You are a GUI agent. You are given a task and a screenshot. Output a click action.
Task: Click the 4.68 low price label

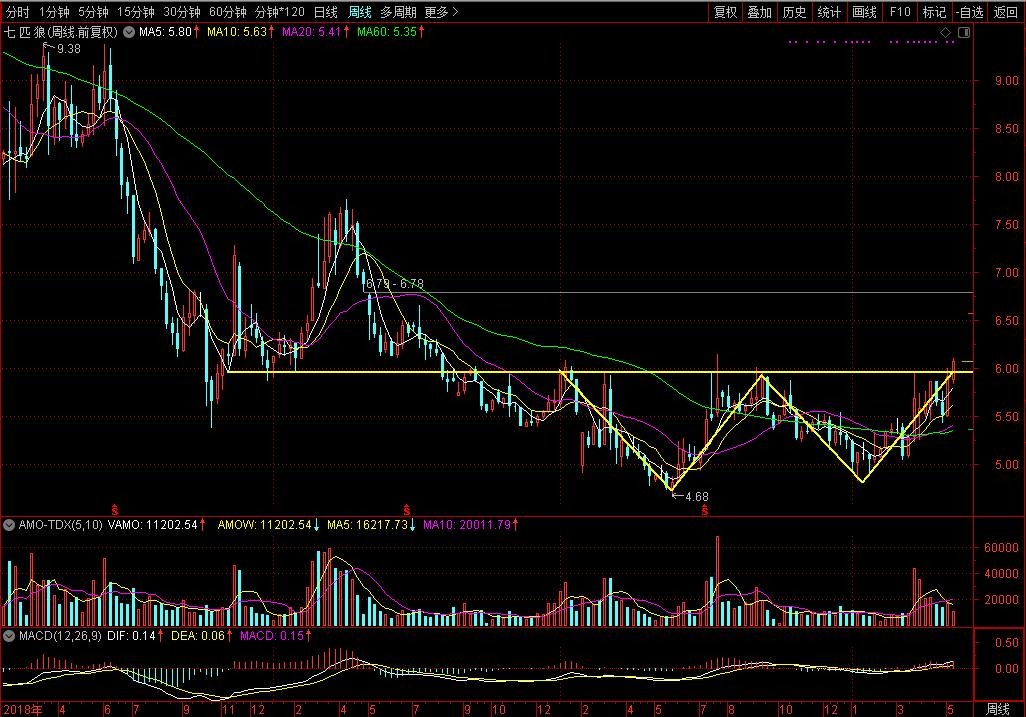coord(696,497)
